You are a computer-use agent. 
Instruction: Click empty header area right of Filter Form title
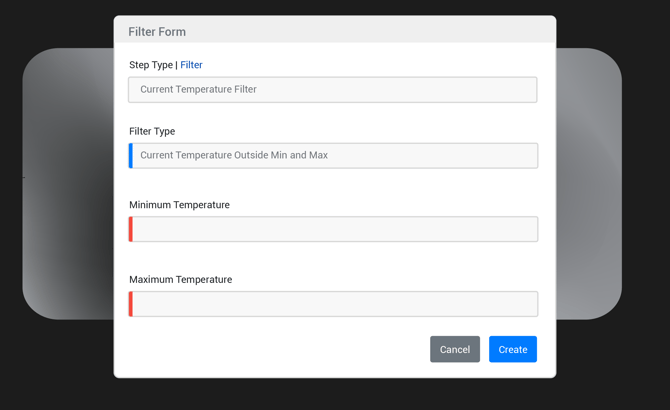(380, 32)
